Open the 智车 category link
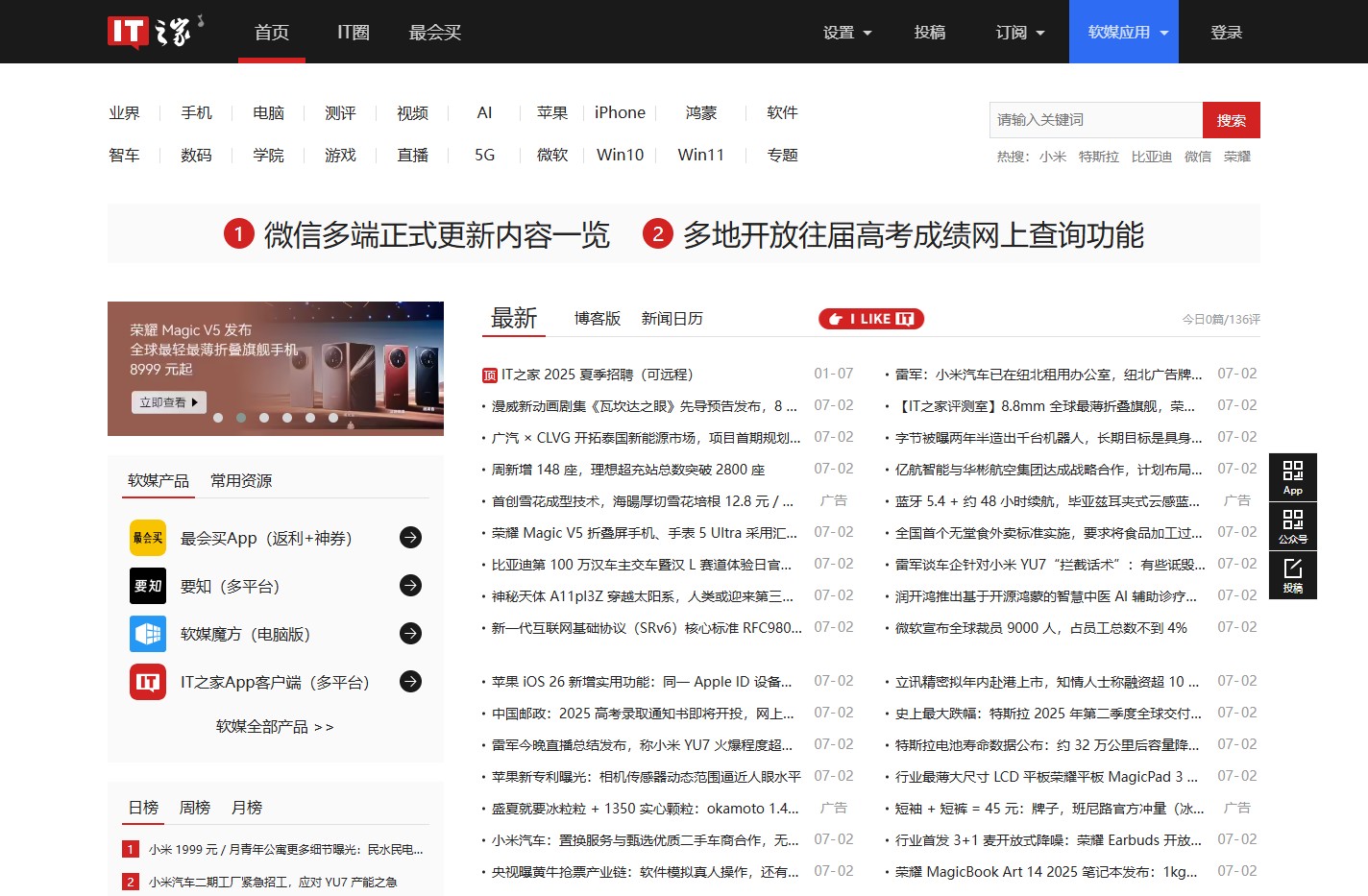The height and width of the screenshot is (896, 1368). [x=124, y=155]
